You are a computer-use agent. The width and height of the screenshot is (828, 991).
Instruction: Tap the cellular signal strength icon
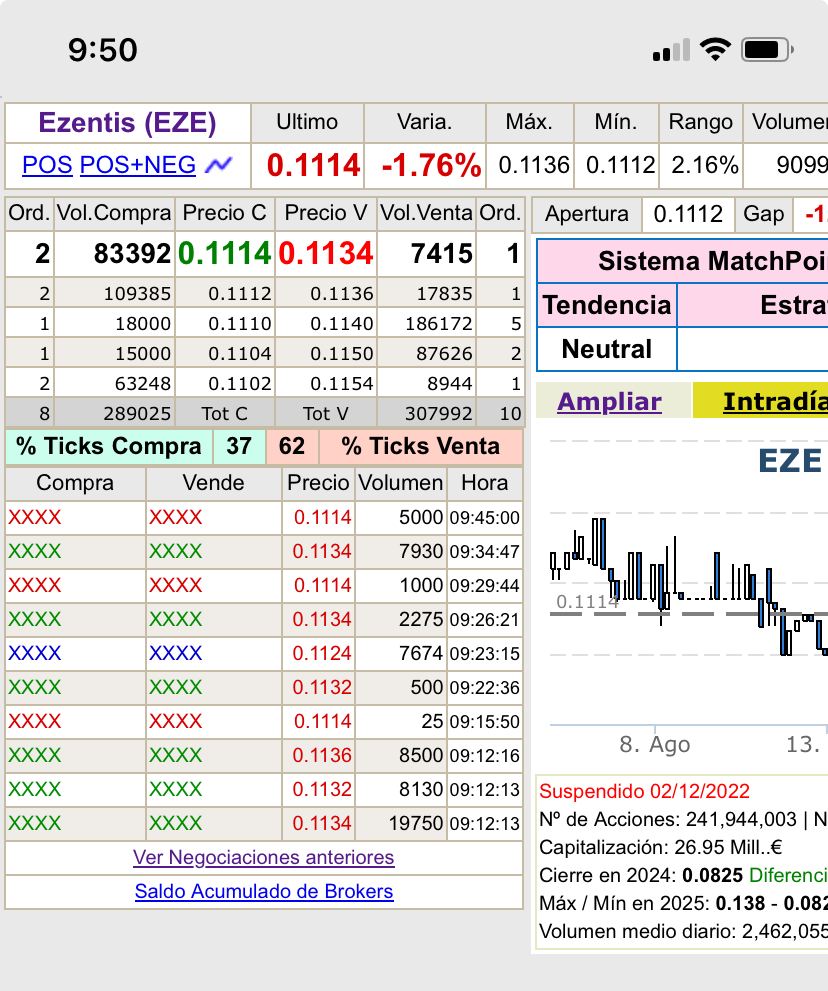[x=671, y=50]
